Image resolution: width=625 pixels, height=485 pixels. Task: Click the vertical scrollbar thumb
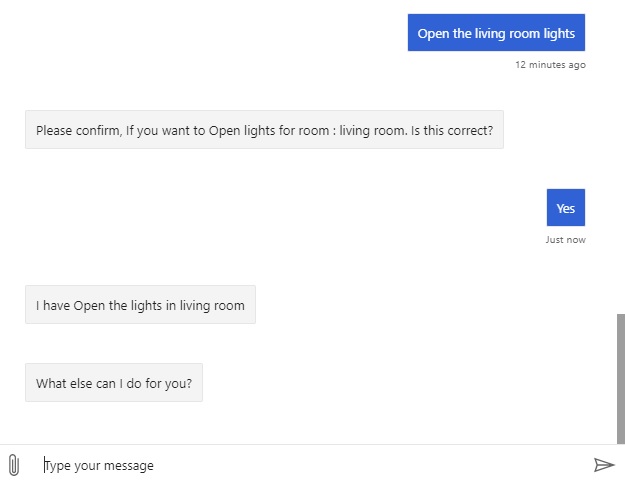620,378
